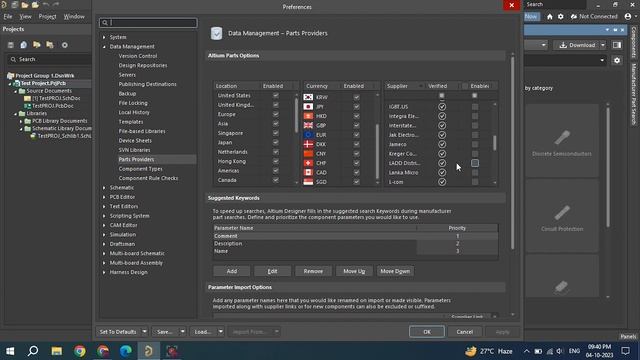Click Cancel in Preferences dialog
The image size is (640, 360).
[x=464, y=331]
